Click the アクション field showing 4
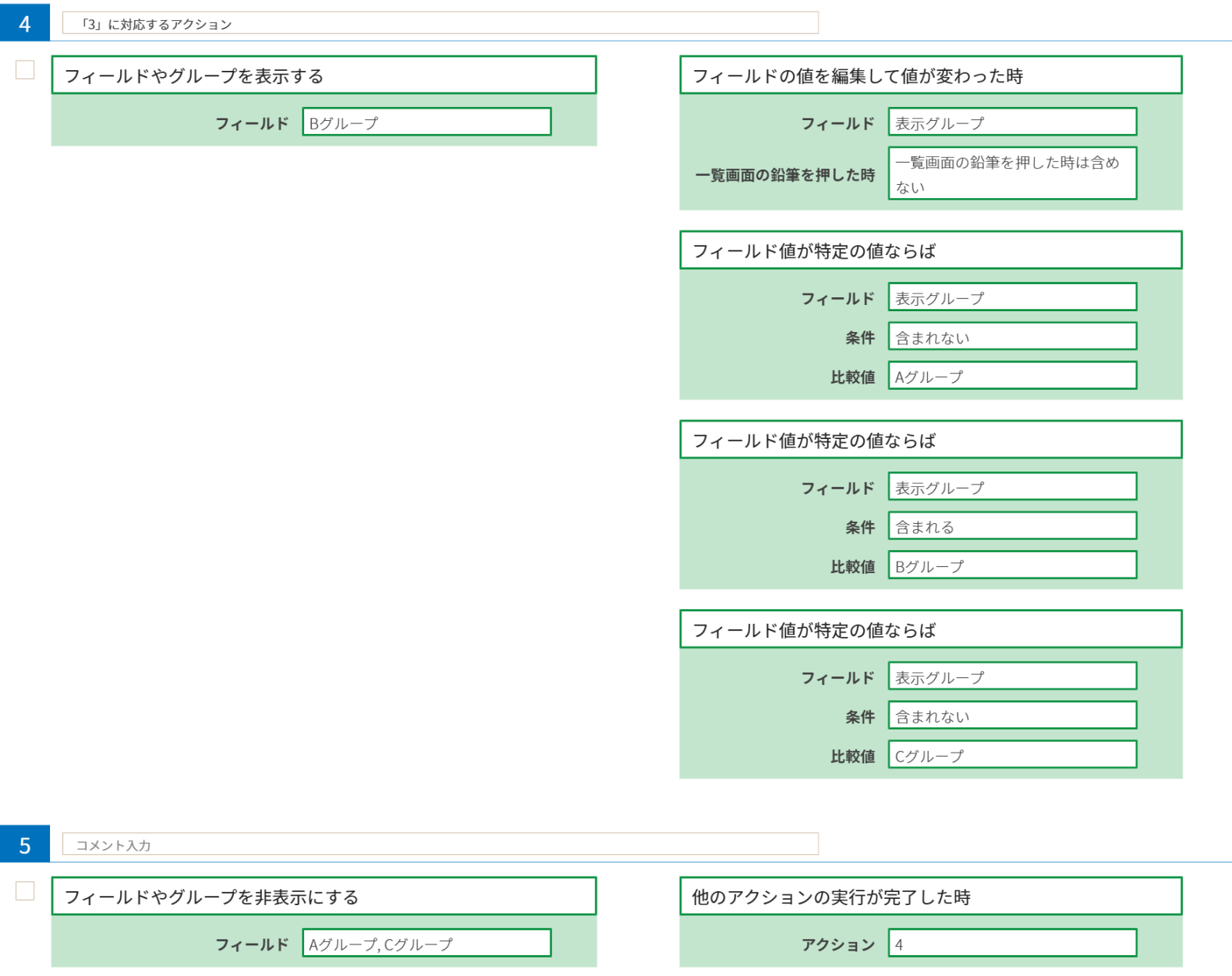 pyautogui.click(x=1012, y=944)
